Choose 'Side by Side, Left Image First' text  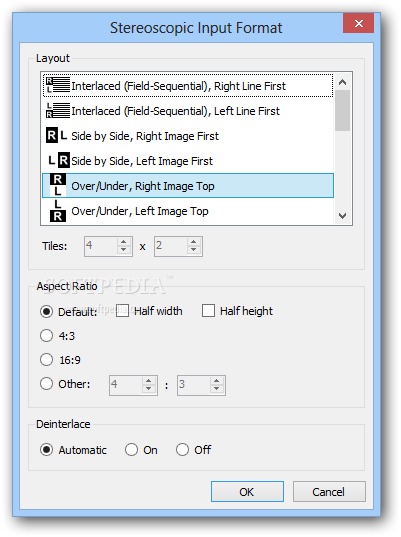pyautogui.click(x=142, y=161)
